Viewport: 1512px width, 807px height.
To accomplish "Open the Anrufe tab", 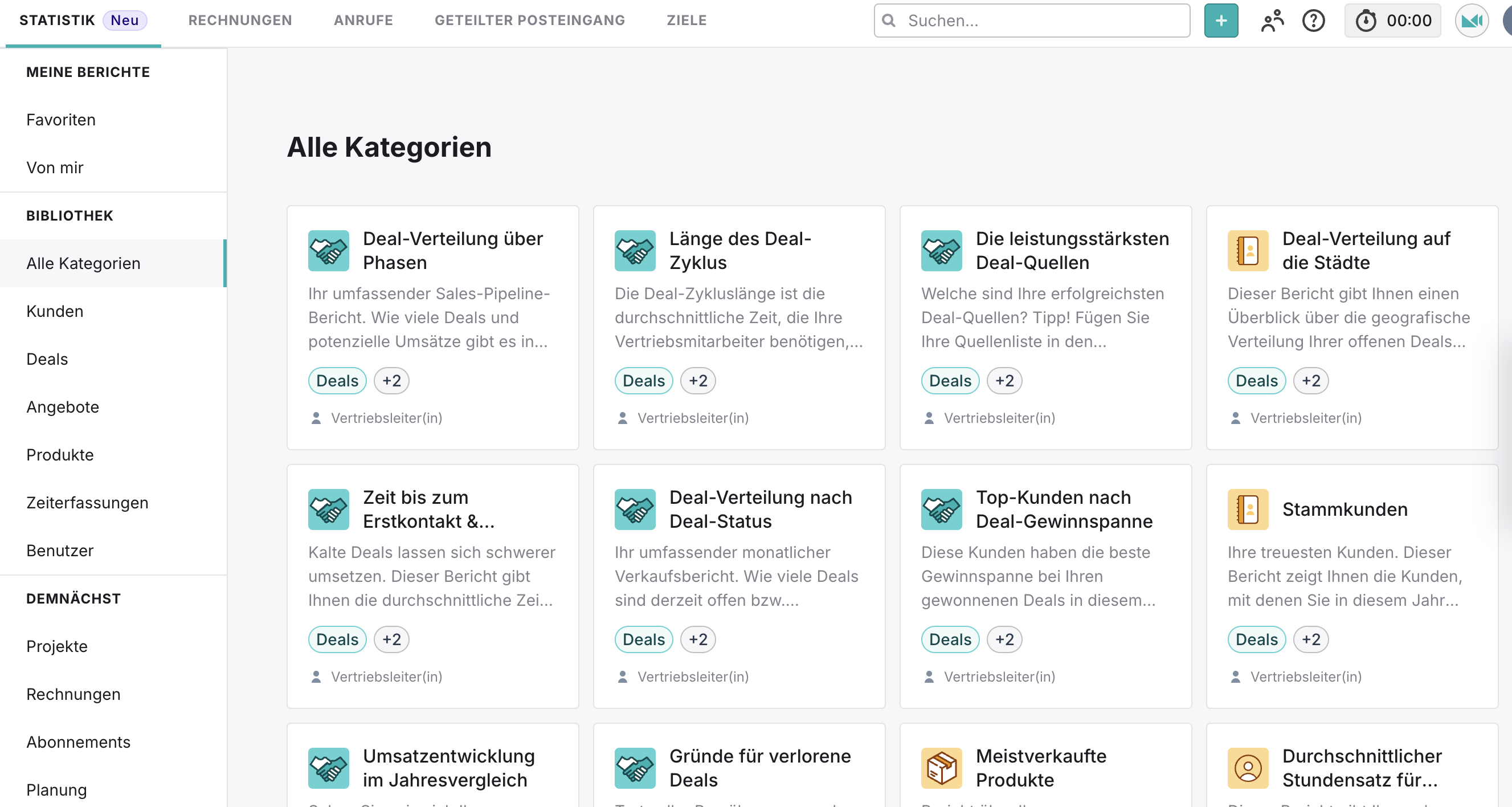I will tap(363, 21).
